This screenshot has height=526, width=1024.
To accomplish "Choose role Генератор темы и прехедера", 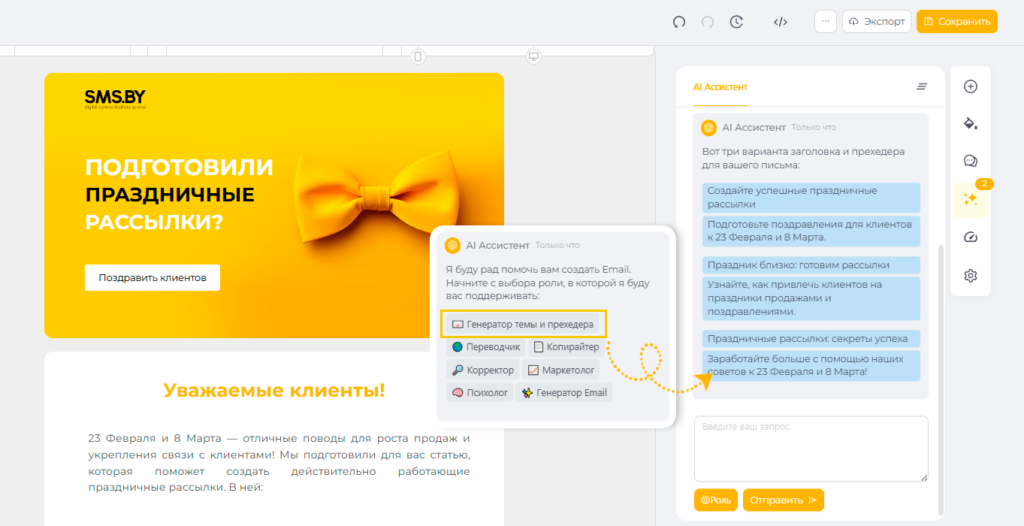I will 522,324.
